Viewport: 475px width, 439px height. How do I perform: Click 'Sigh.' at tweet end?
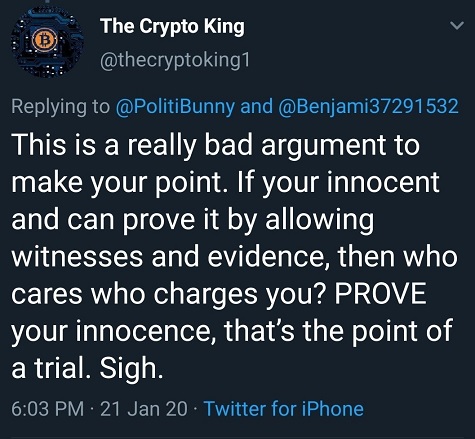tap(131, 369)
